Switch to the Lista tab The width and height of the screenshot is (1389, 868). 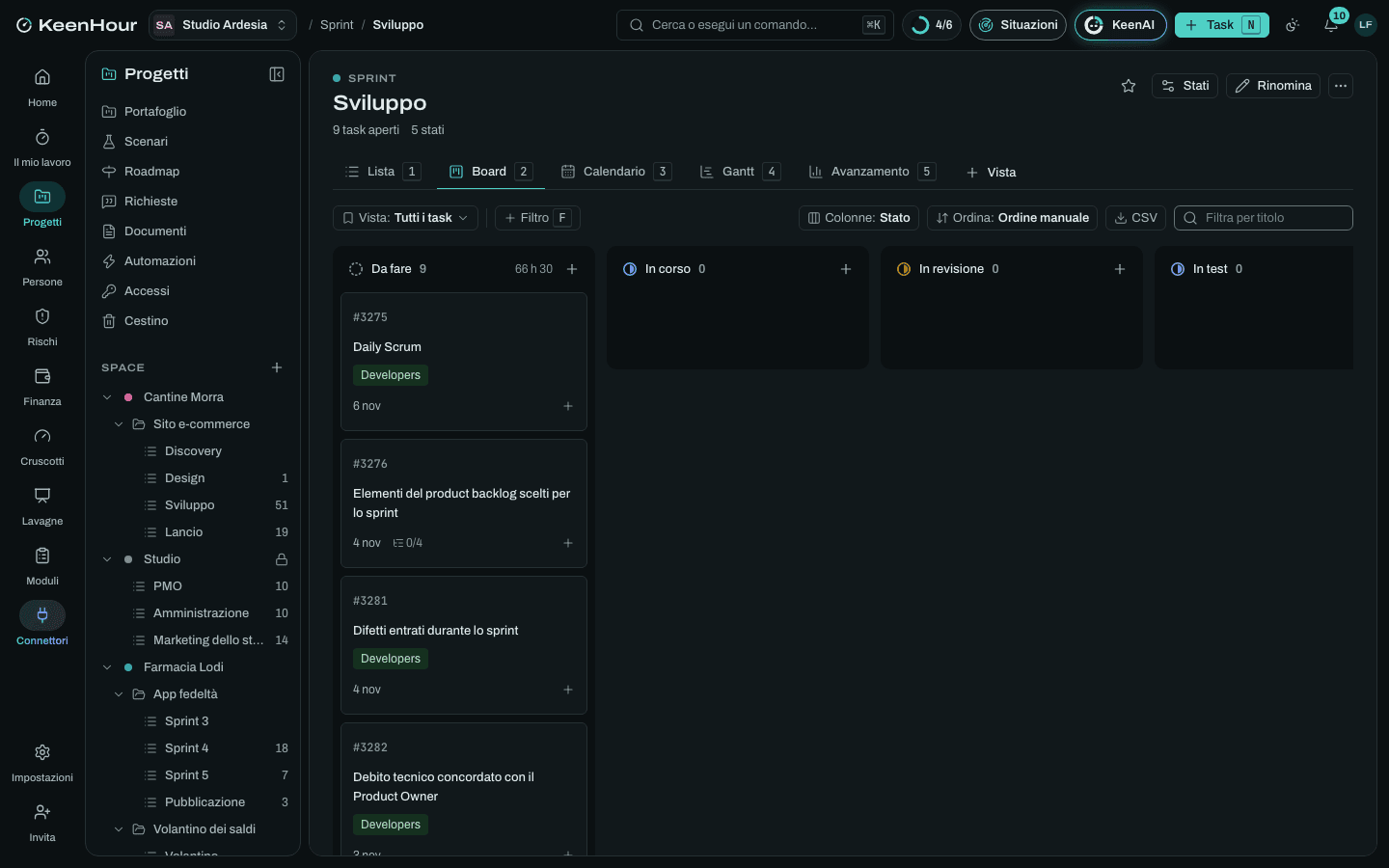[382, 172]
